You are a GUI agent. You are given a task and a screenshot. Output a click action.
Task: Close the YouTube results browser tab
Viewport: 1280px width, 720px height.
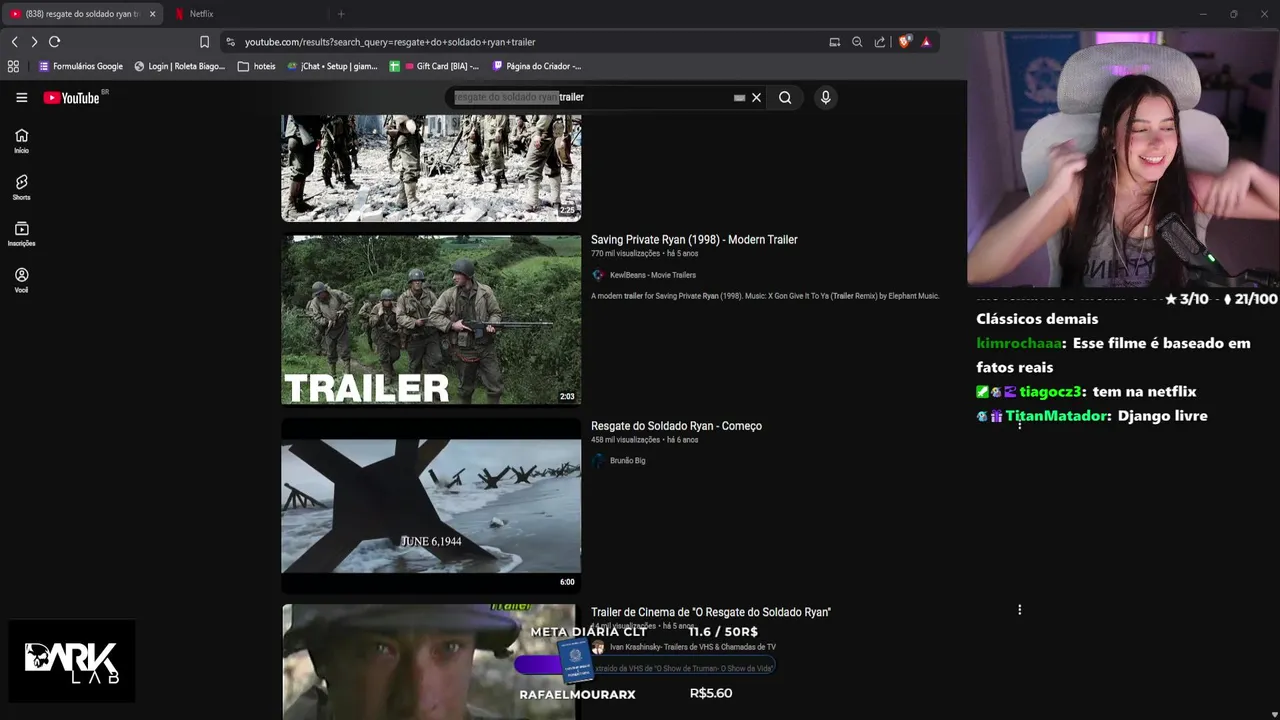pyautogui.click(x=153, y=14)
